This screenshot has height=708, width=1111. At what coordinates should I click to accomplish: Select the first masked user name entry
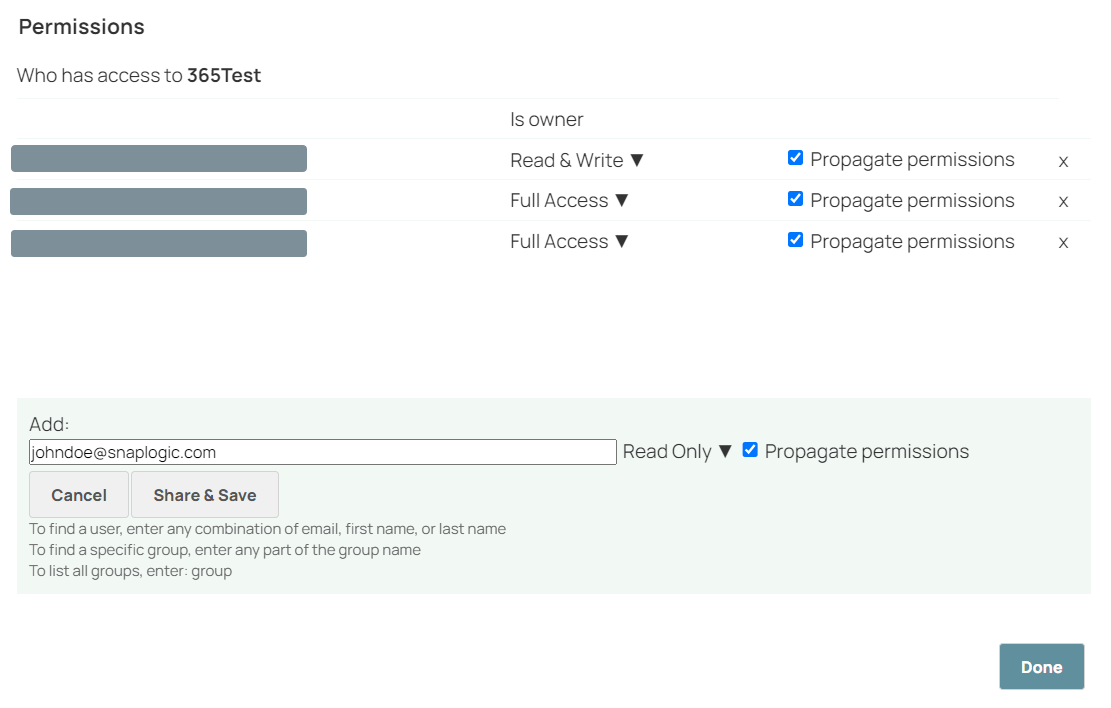[x=158, y=158]
